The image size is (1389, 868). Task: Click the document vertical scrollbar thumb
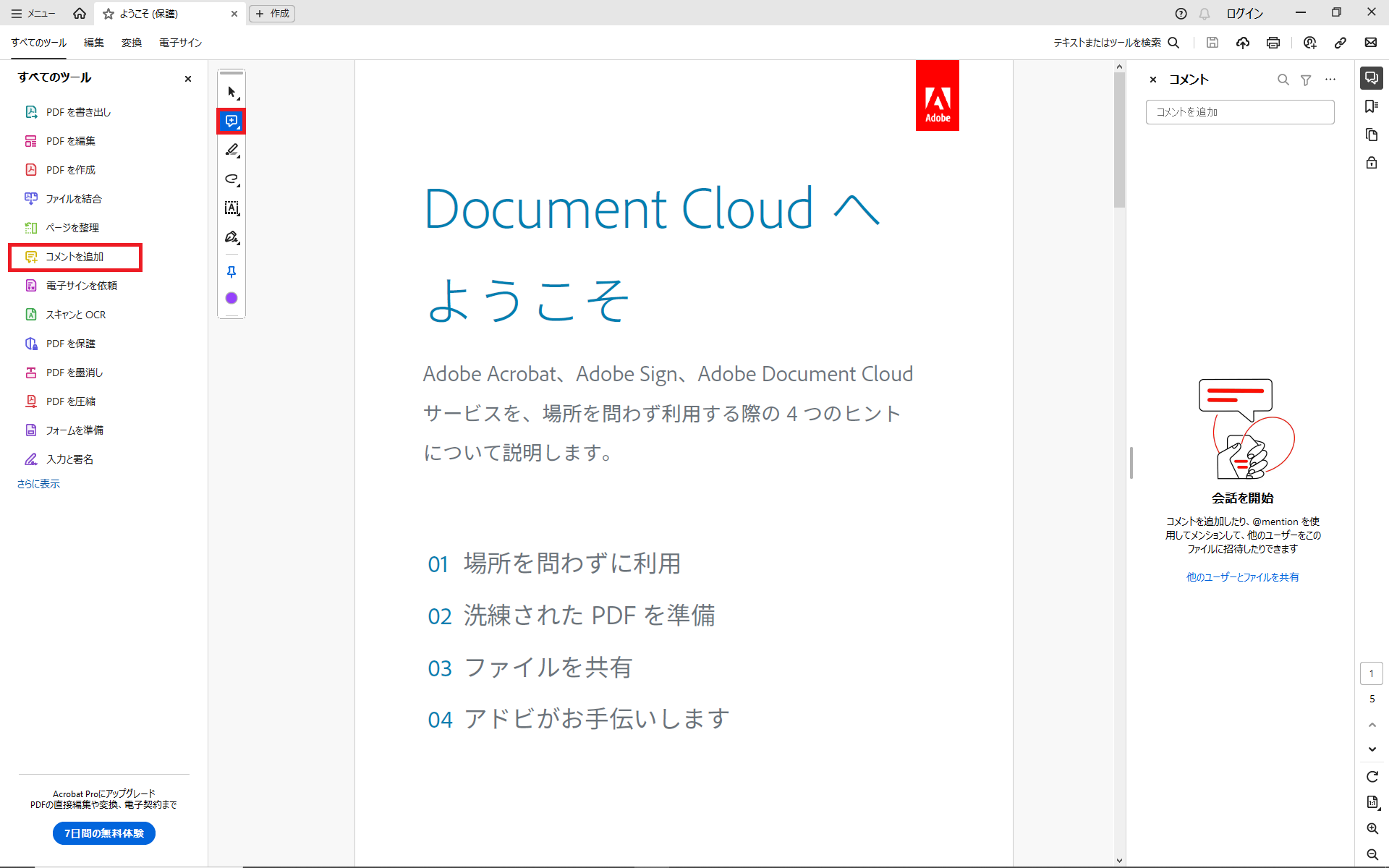point(1119,140)
